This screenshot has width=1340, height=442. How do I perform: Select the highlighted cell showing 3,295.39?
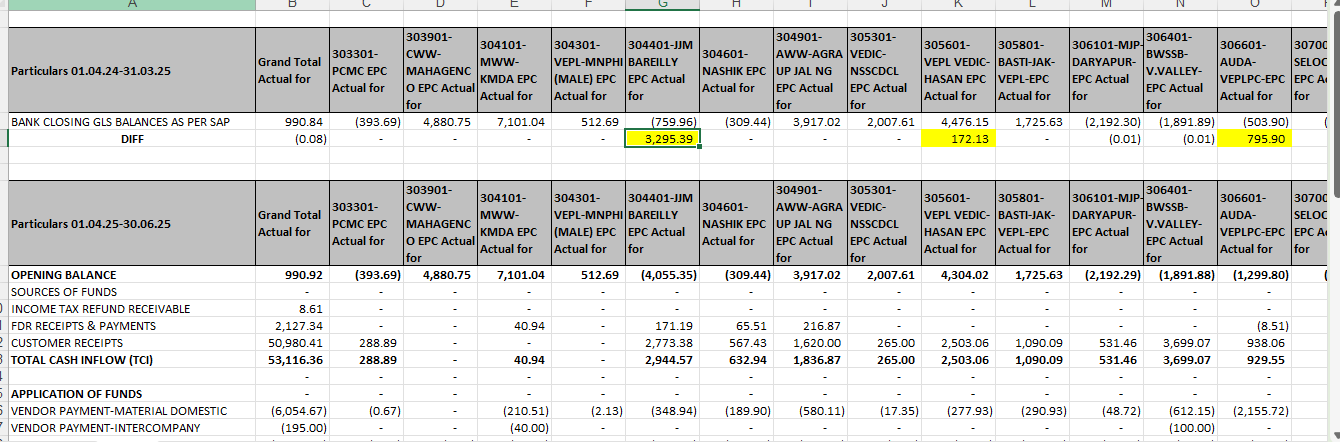[662, 139]
